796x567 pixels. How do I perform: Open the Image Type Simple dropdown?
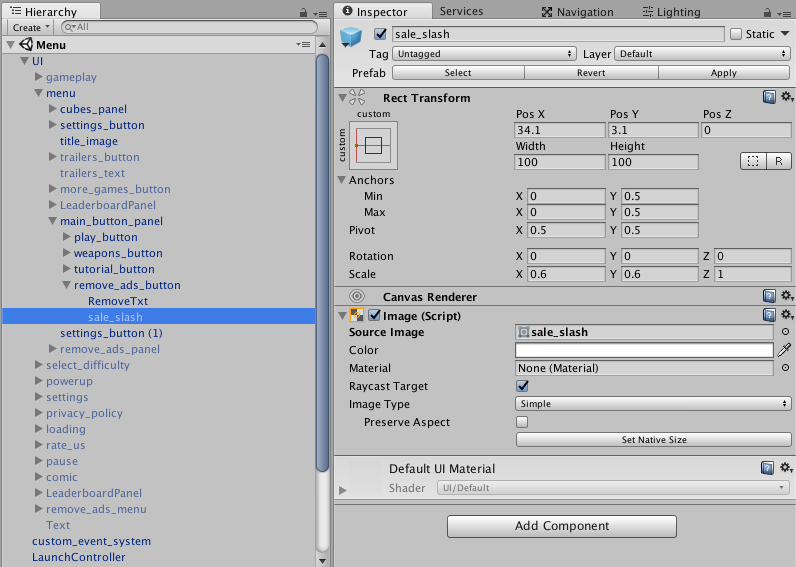click(653, 404)
